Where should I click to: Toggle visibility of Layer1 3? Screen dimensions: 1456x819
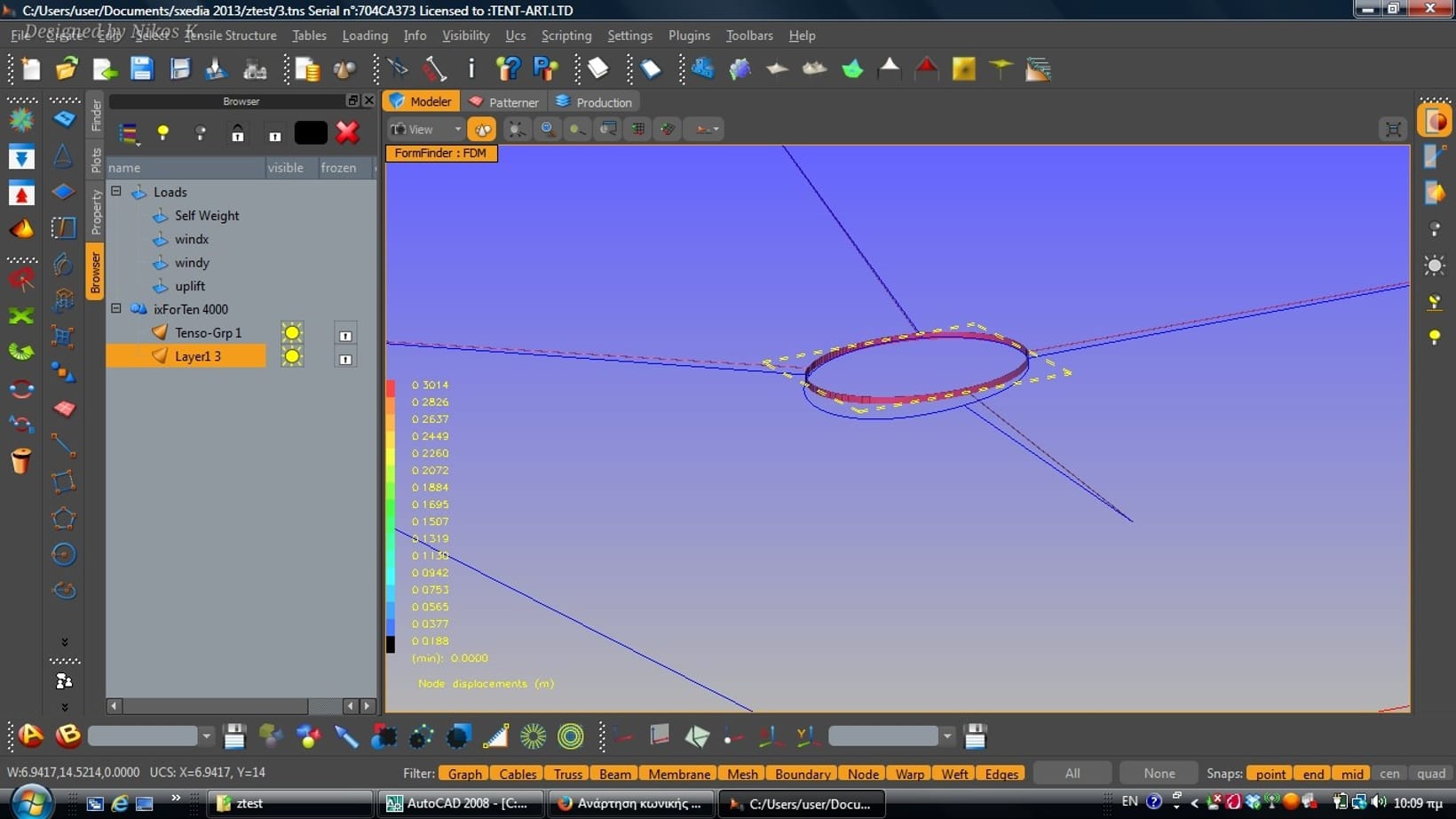pos(292,356)
